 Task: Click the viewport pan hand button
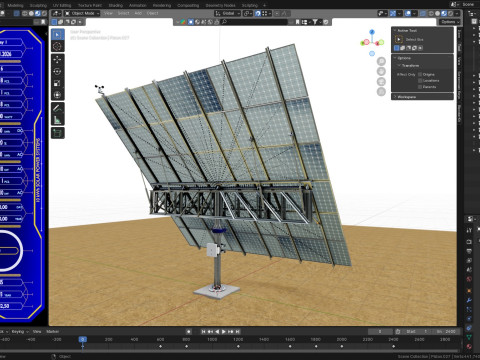click(x=381, y=71)
